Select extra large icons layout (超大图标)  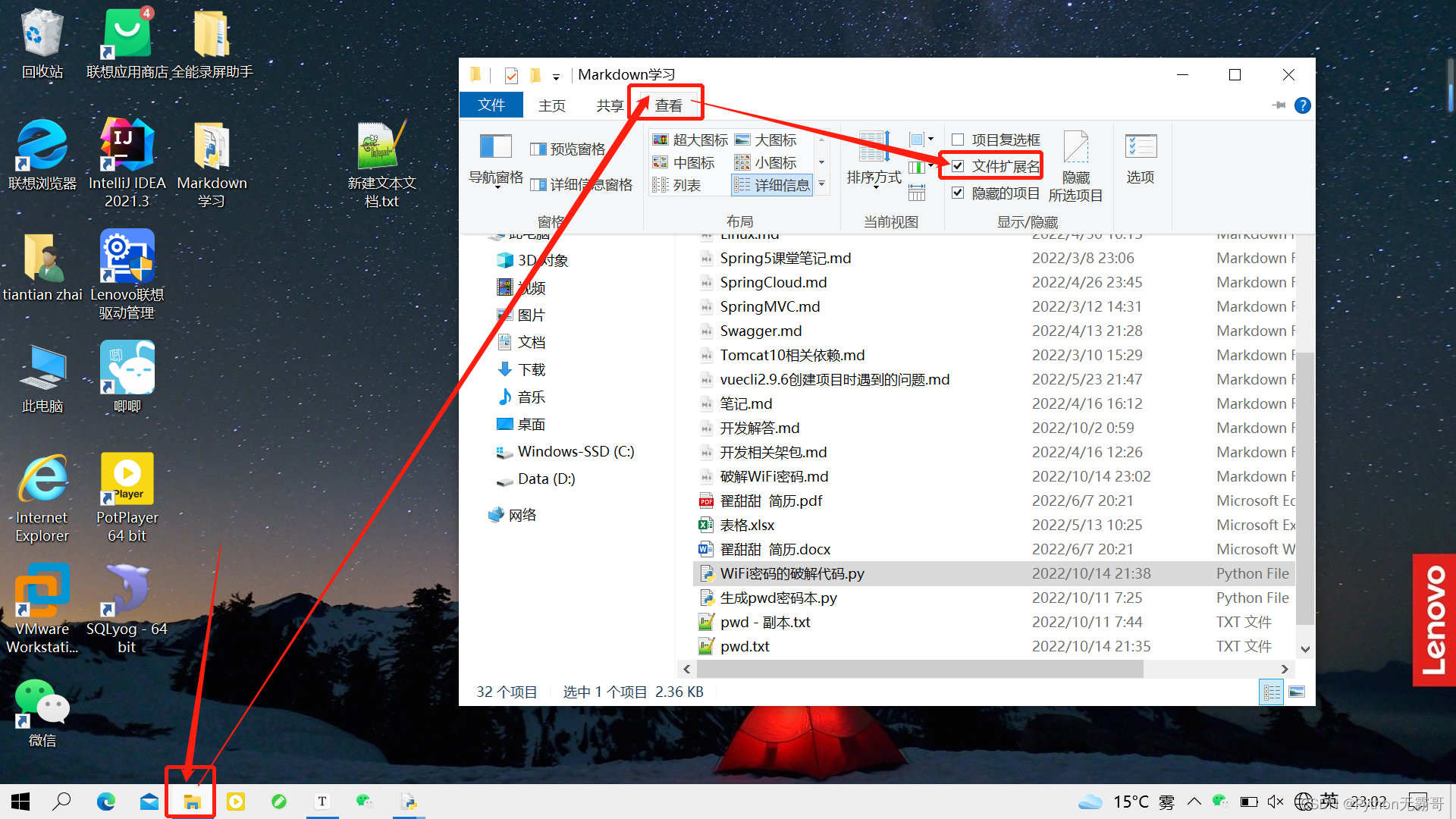tap(690, 140)
